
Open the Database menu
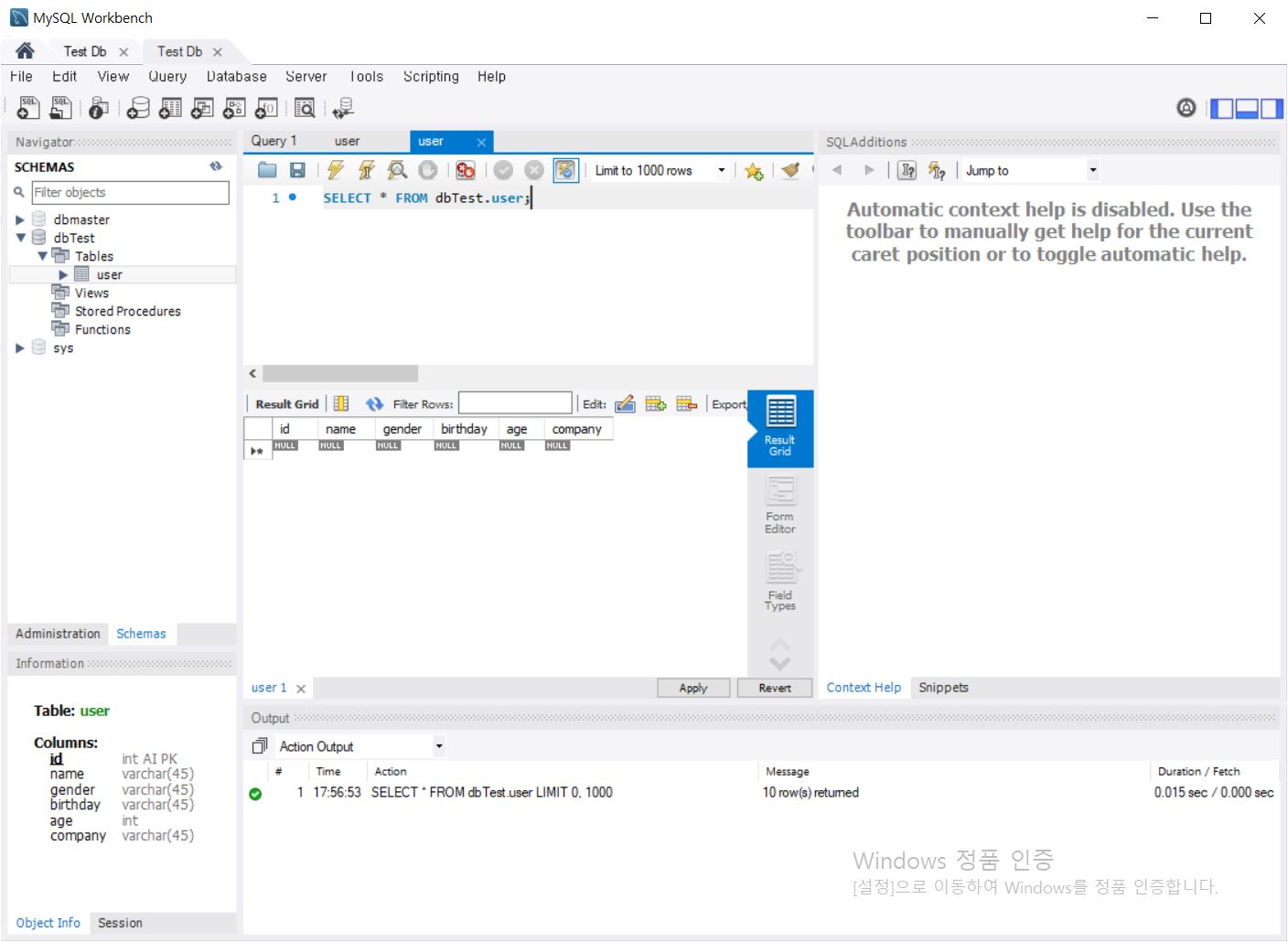pyautogui.click(x=237, y=77)
